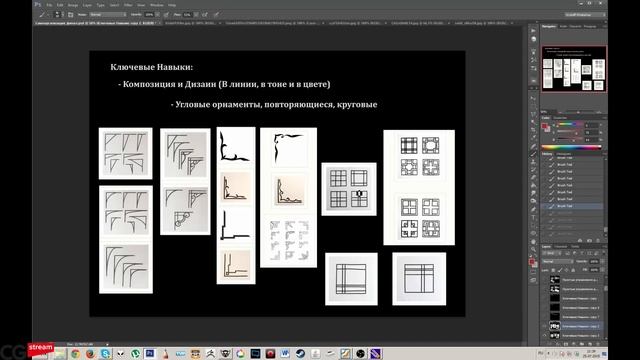Add a layer style (fx)
640x360 pixels.
coord(558,344)
